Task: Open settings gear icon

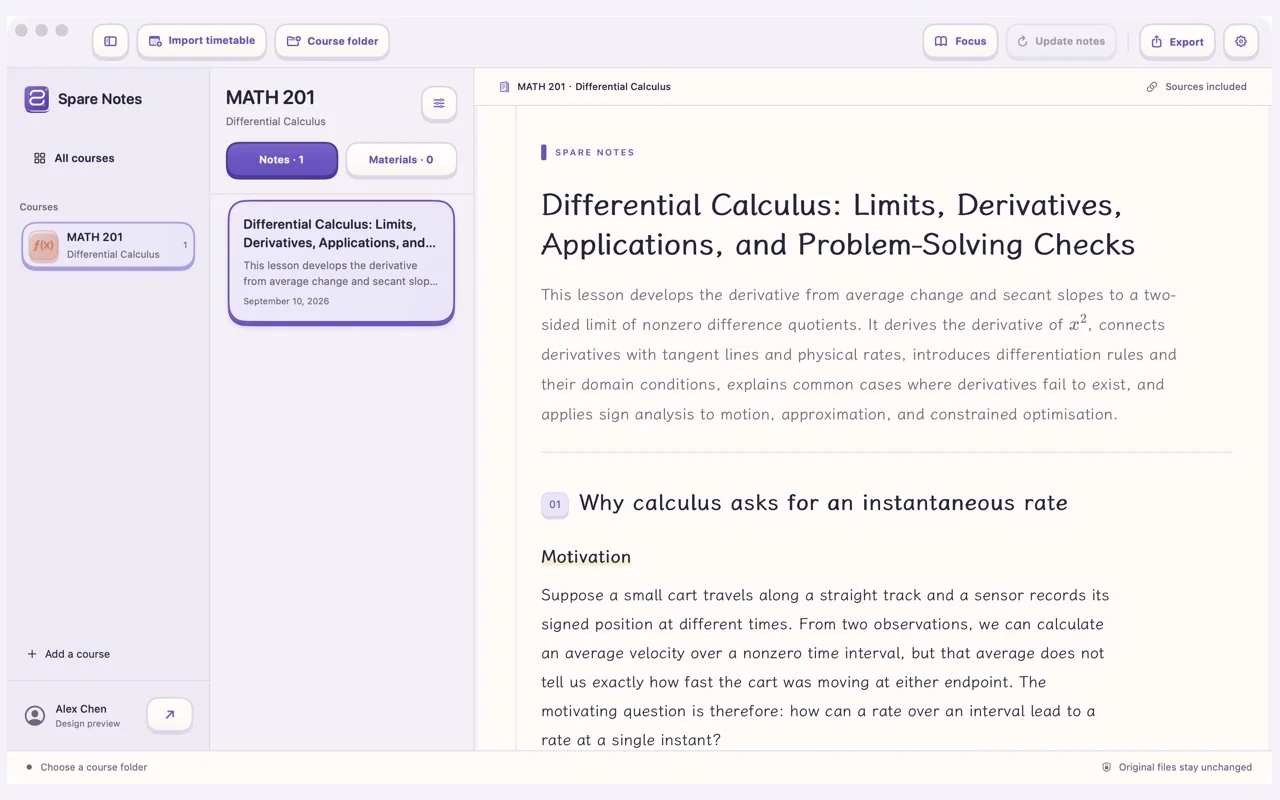Action: pyautogui.click(x=1241, y=41)
